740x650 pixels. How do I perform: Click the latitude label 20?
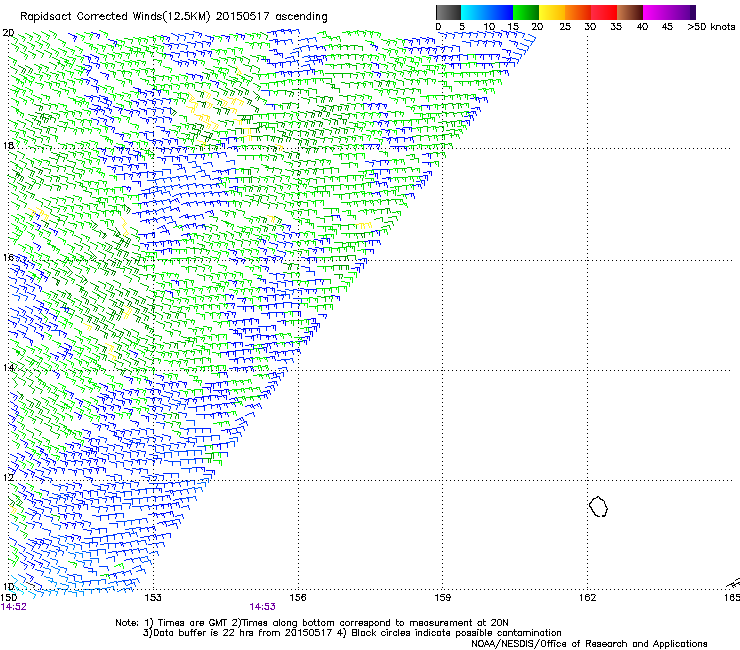[8, 33]
